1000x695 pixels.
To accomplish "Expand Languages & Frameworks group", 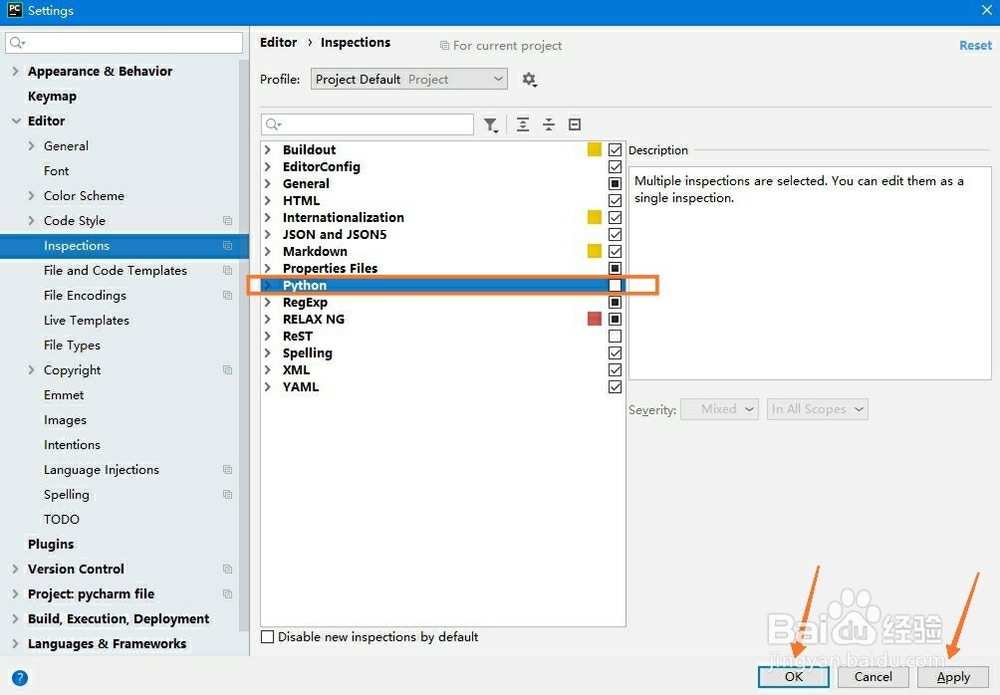I will 15,643.
